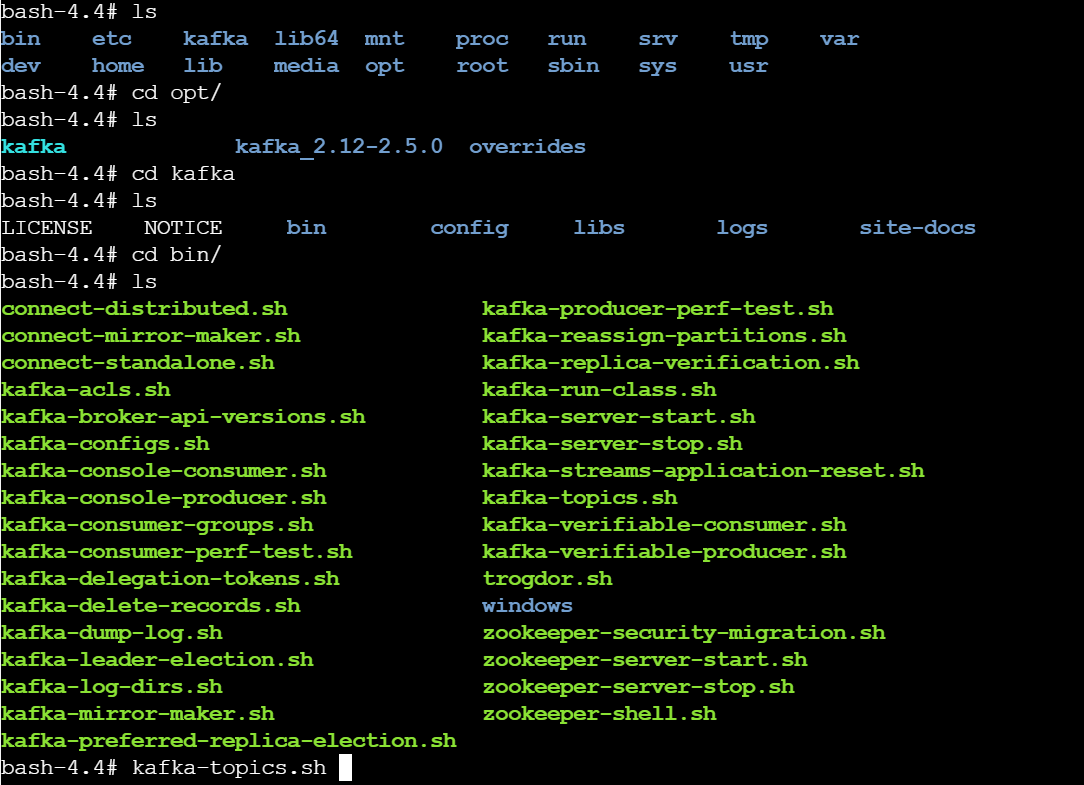The width and height of the screenshot is (1084, 785).
Task: Select the root directory name
Action: (x=482, y=66)
